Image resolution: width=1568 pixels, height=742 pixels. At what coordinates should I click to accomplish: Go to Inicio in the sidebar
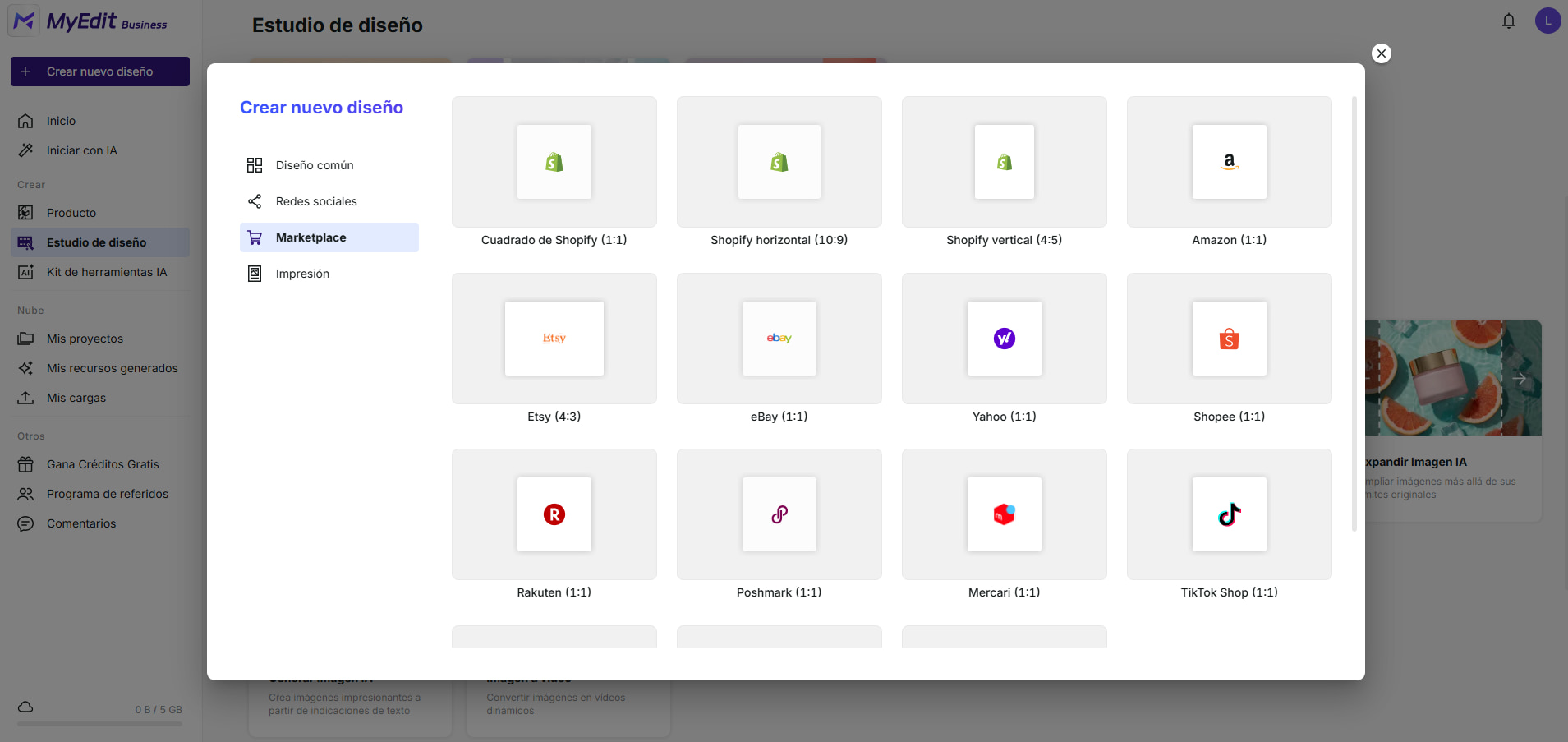click(100, 121)
